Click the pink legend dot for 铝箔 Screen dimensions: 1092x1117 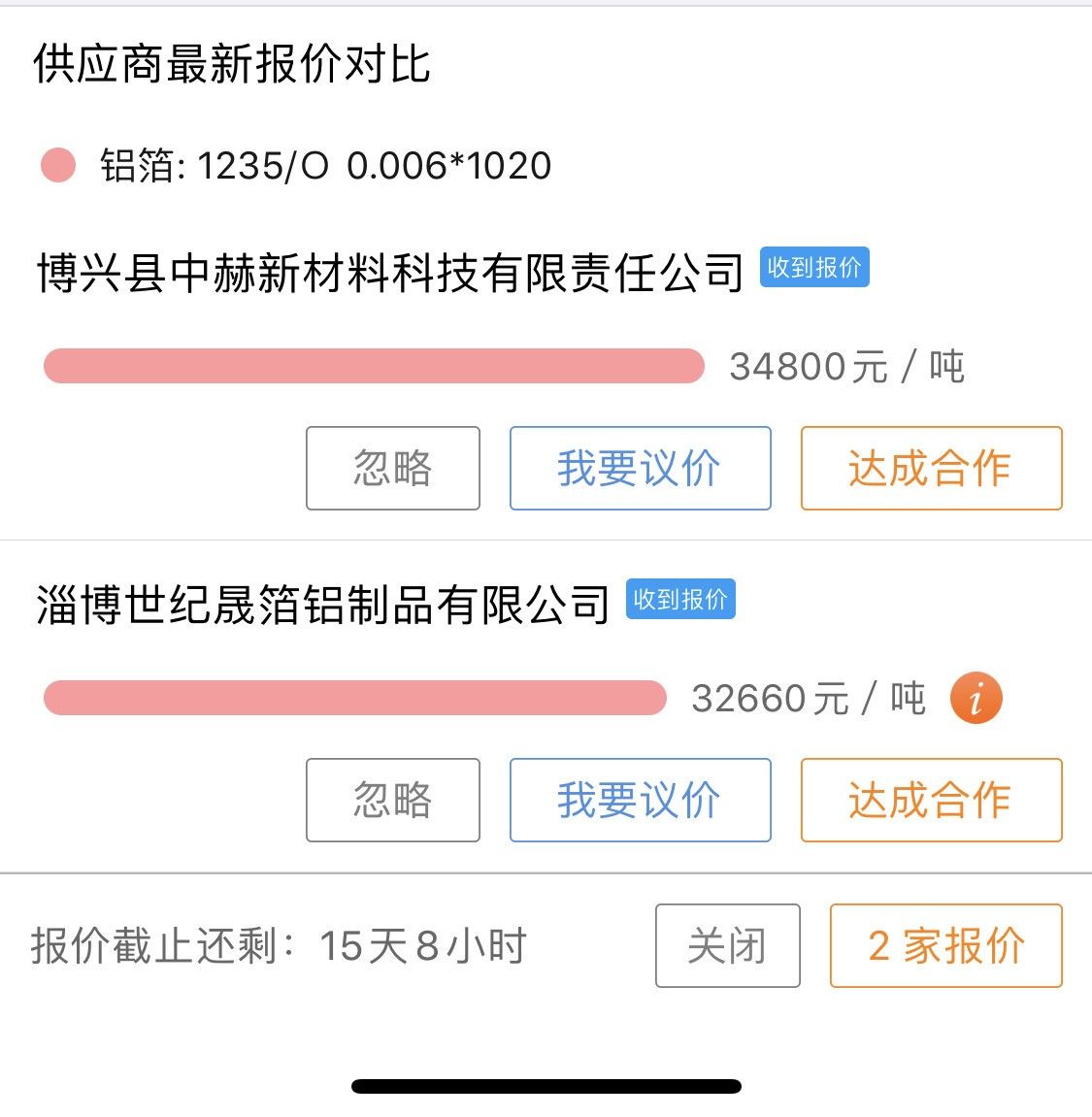(58, 165)
